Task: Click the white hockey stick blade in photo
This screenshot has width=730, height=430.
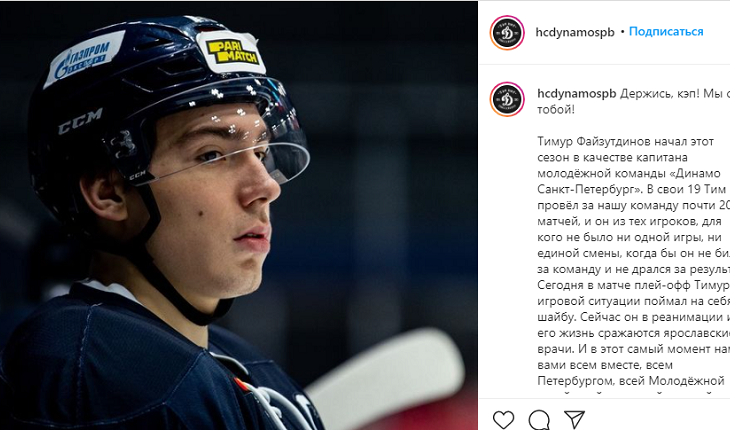Action: (386, 372)
